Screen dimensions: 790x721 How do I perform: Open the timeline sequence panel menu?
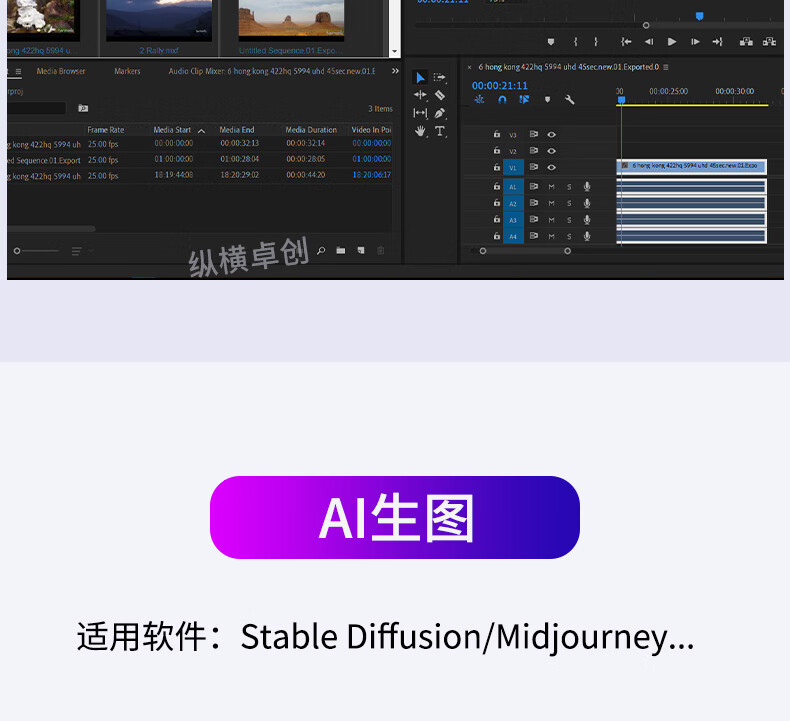point(666,67)
